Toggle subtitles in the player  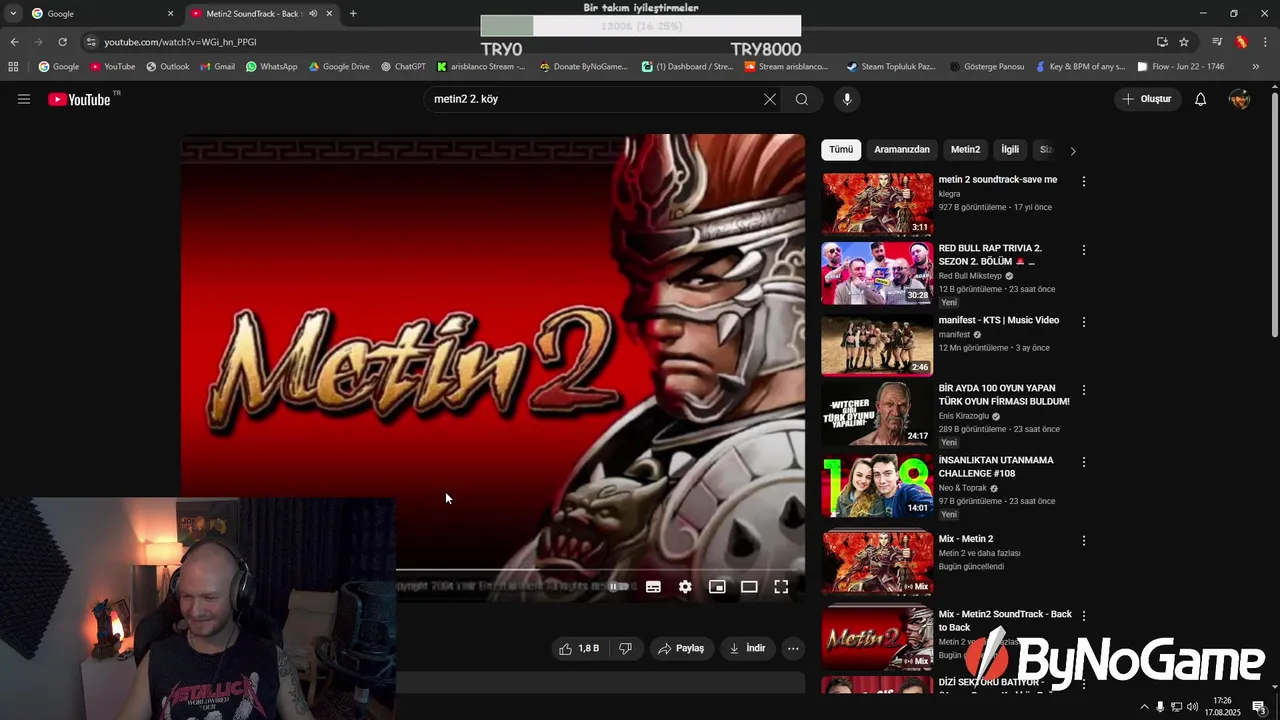tap(653, 587)
